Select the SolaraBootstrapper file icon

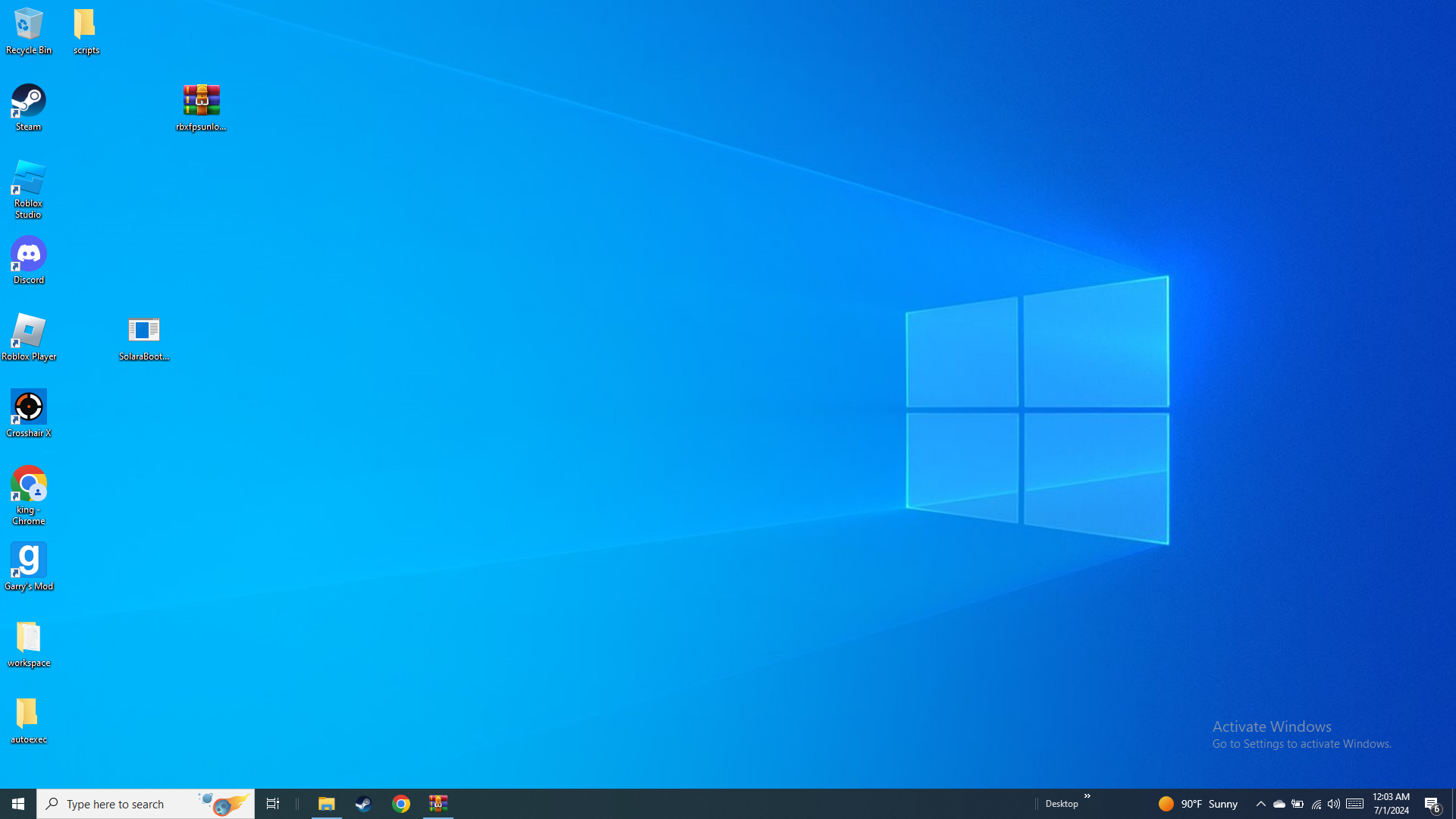tap(144, 337)
